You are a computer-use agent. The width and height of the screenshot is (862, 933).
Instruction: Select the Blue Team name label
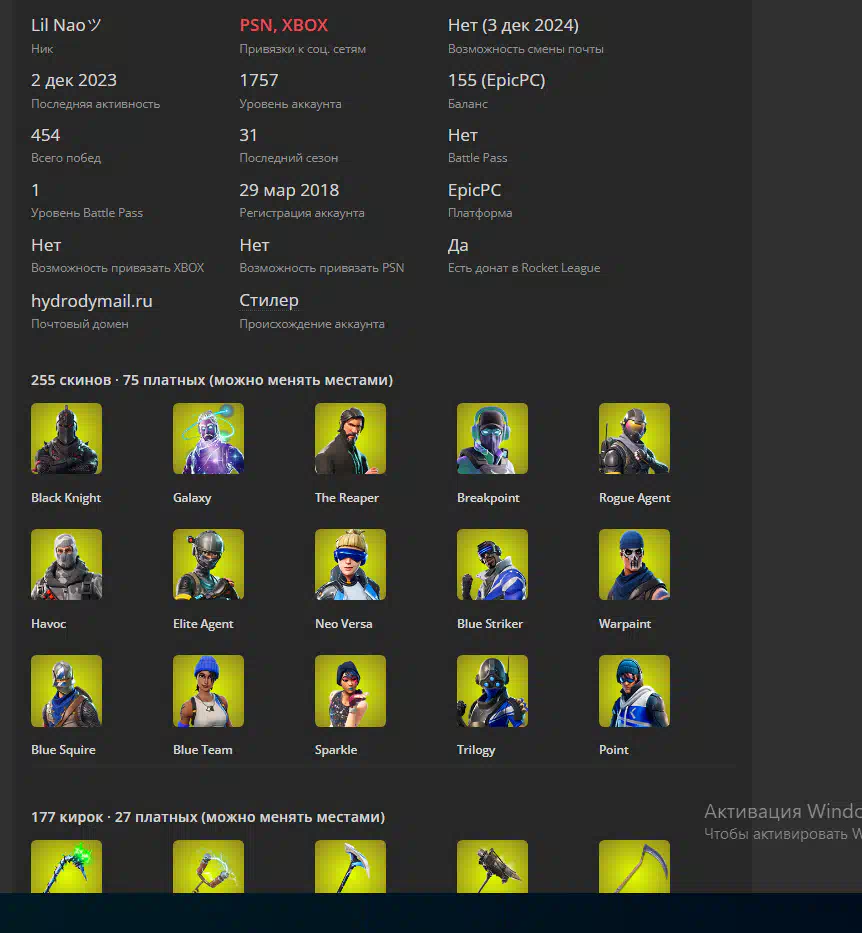point(202,750)
